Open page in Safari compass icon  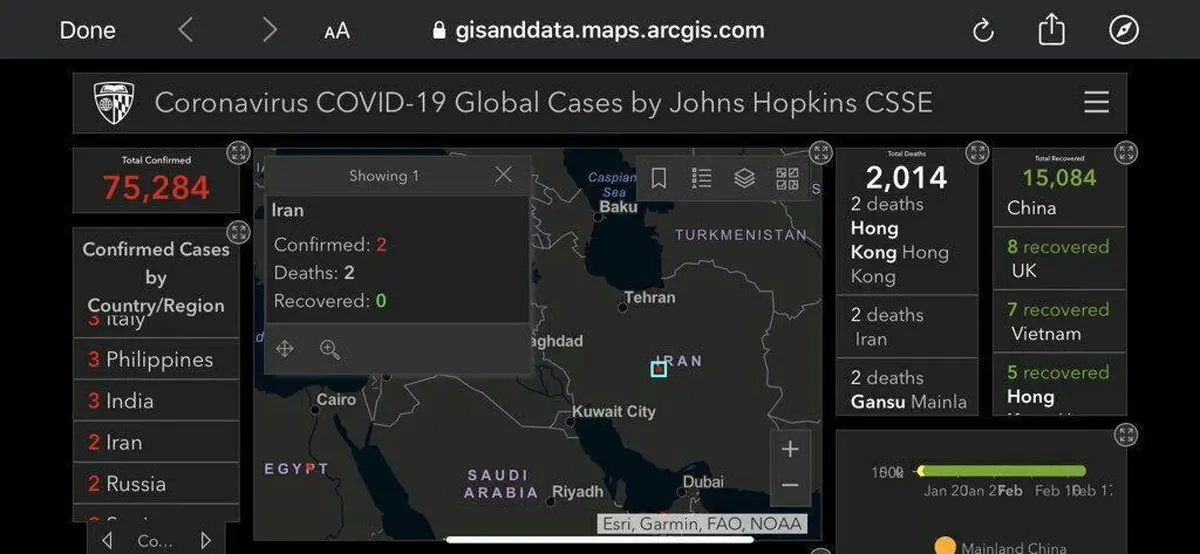[x=1124, y=30]
